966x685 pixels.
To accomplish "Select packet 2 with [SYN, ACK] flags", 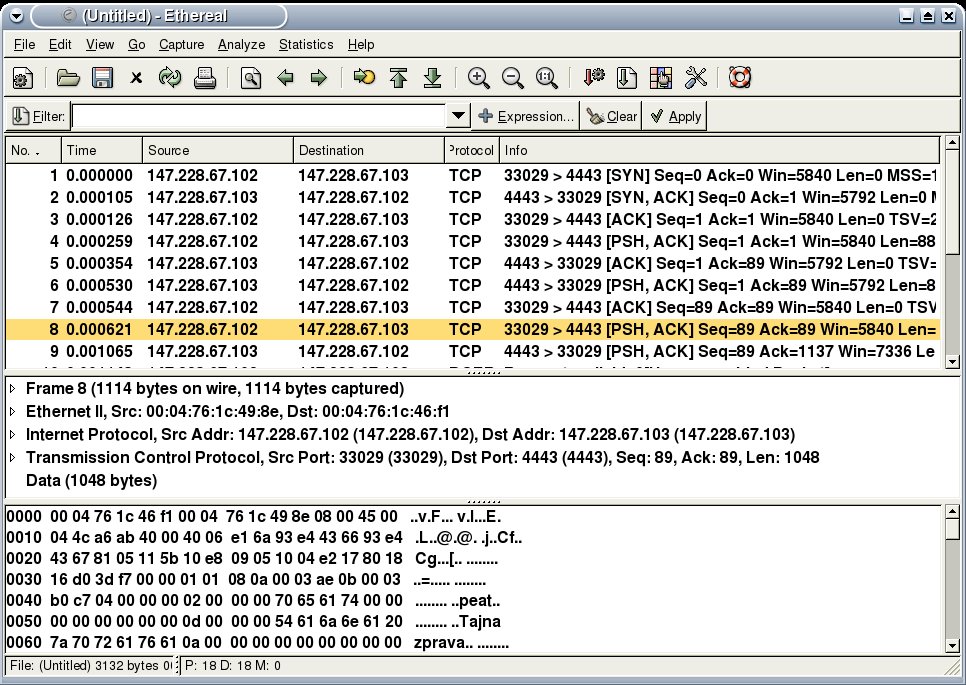I will (x=473, y=198).
